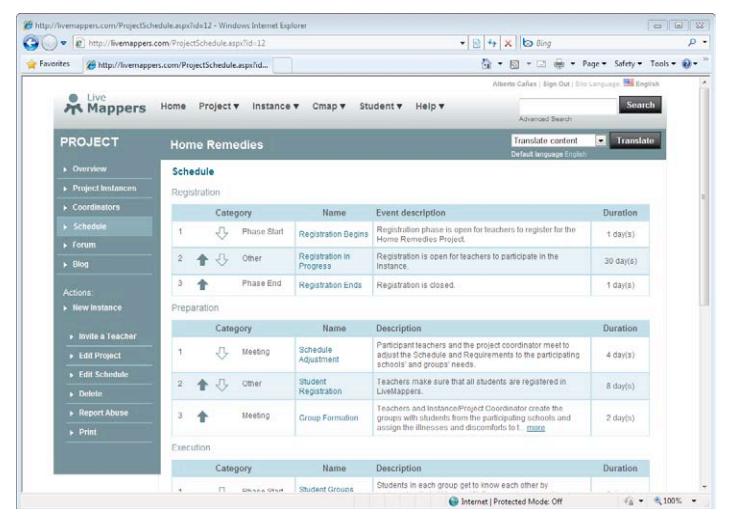Image resolution: width=734 pixels, height=525 pixels.
Task: Click the Compatibility View icon in address bar
Action: click(476, 43)
